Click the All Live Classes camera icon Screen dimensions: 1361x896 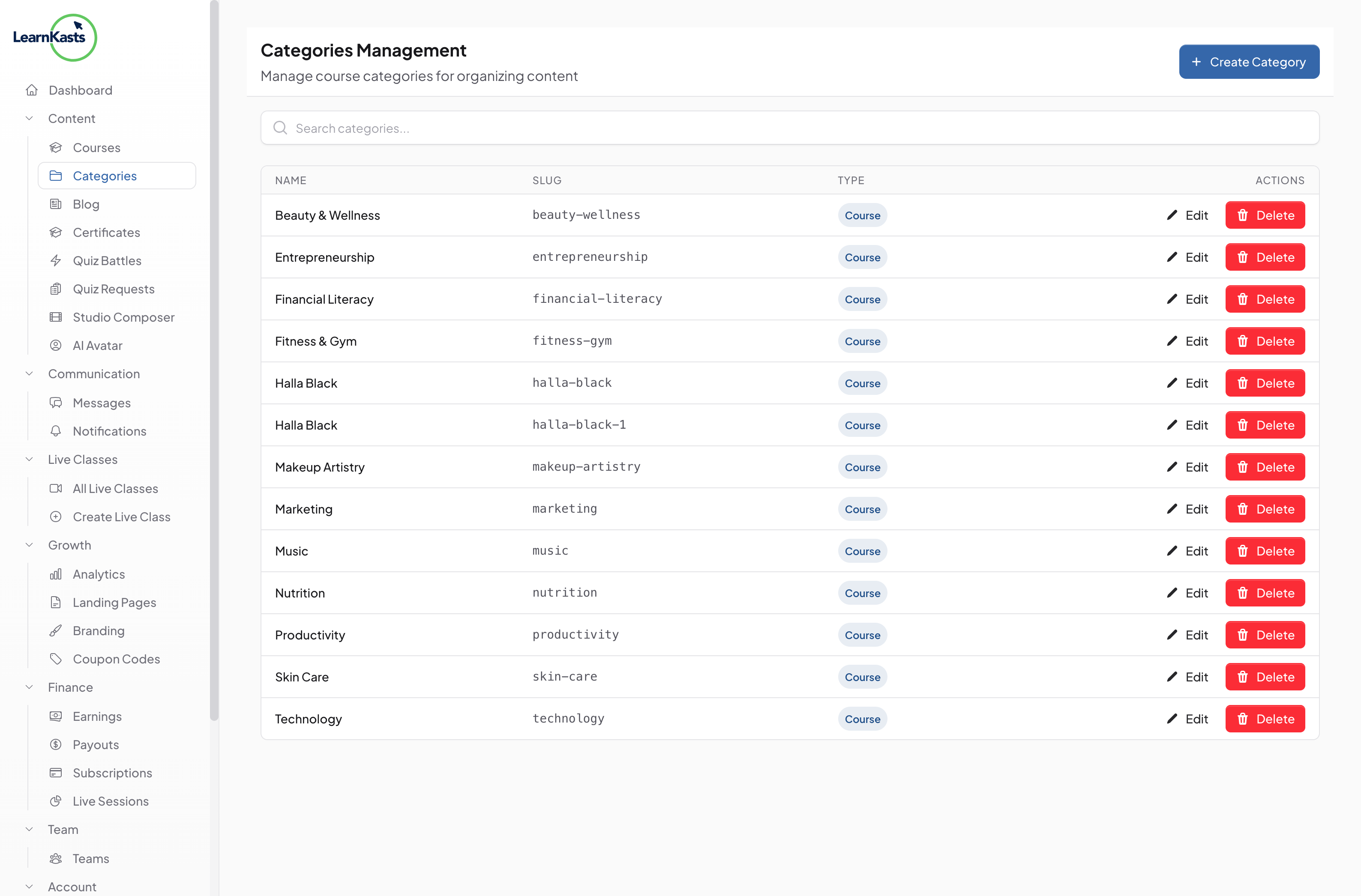(55, 489)
